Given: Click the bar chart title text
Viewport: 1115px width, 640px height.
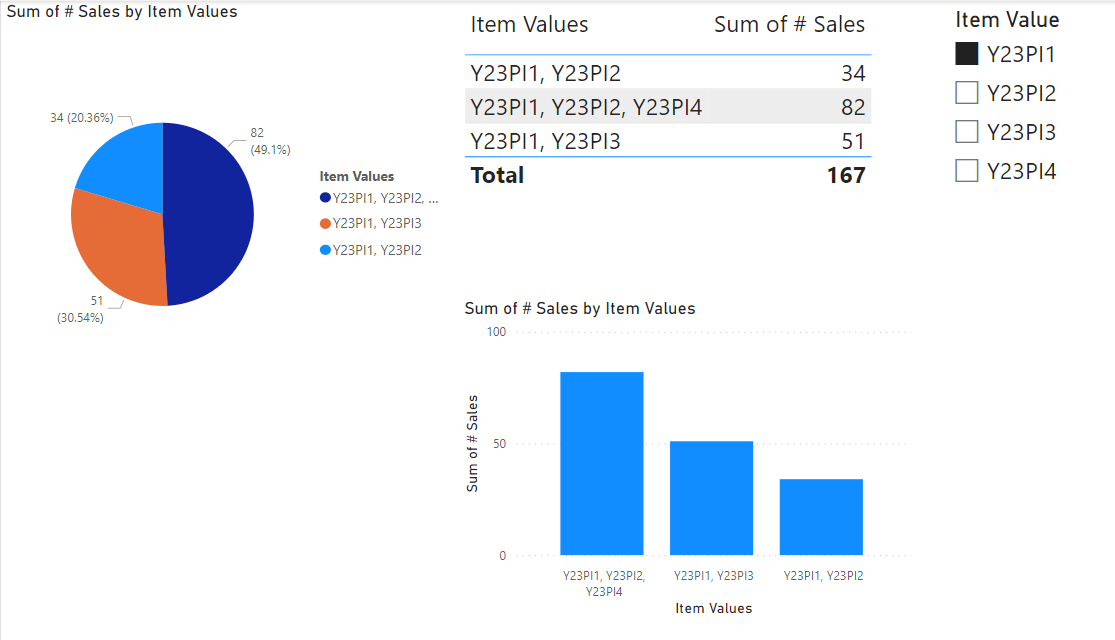Looking at the screenshot, I should (x=580, y=309).
